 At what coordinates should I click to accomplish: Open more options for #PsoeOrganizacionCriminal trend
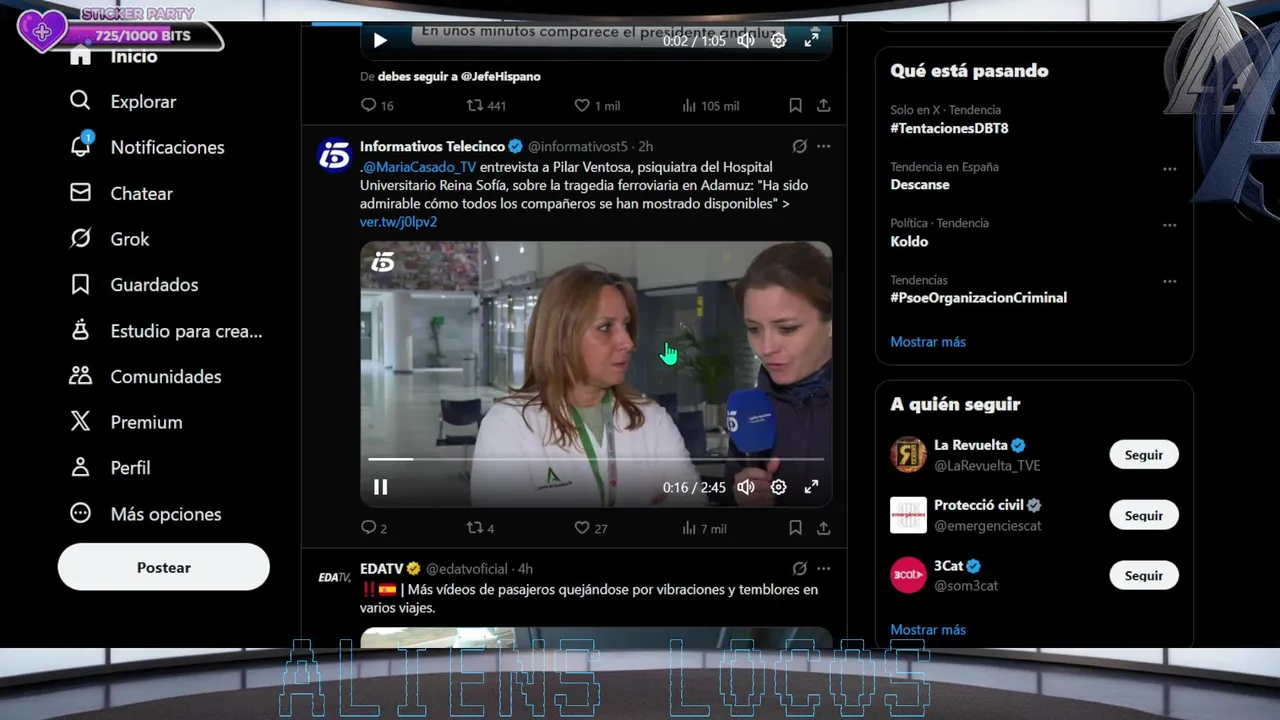1169,282
